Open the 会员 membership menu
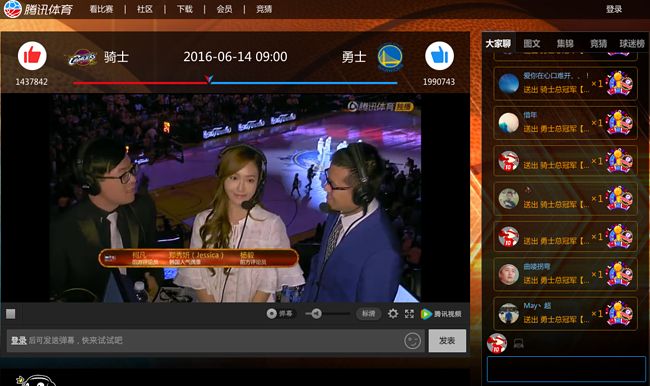This screenshot has height=386, width=650. pyautogui.click(x=224, y=9)
